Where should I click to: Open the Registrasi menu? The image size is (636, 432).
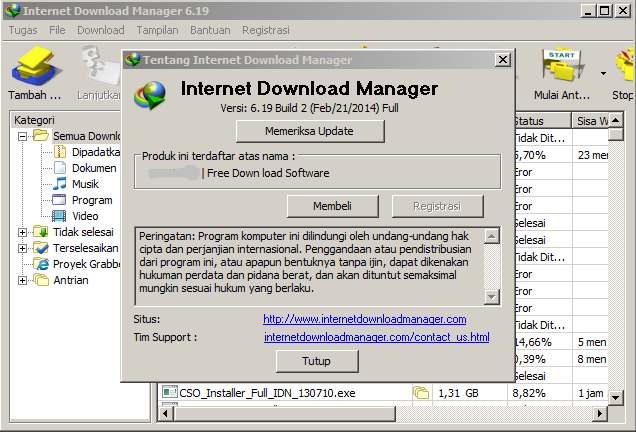[x=266, y=30]
